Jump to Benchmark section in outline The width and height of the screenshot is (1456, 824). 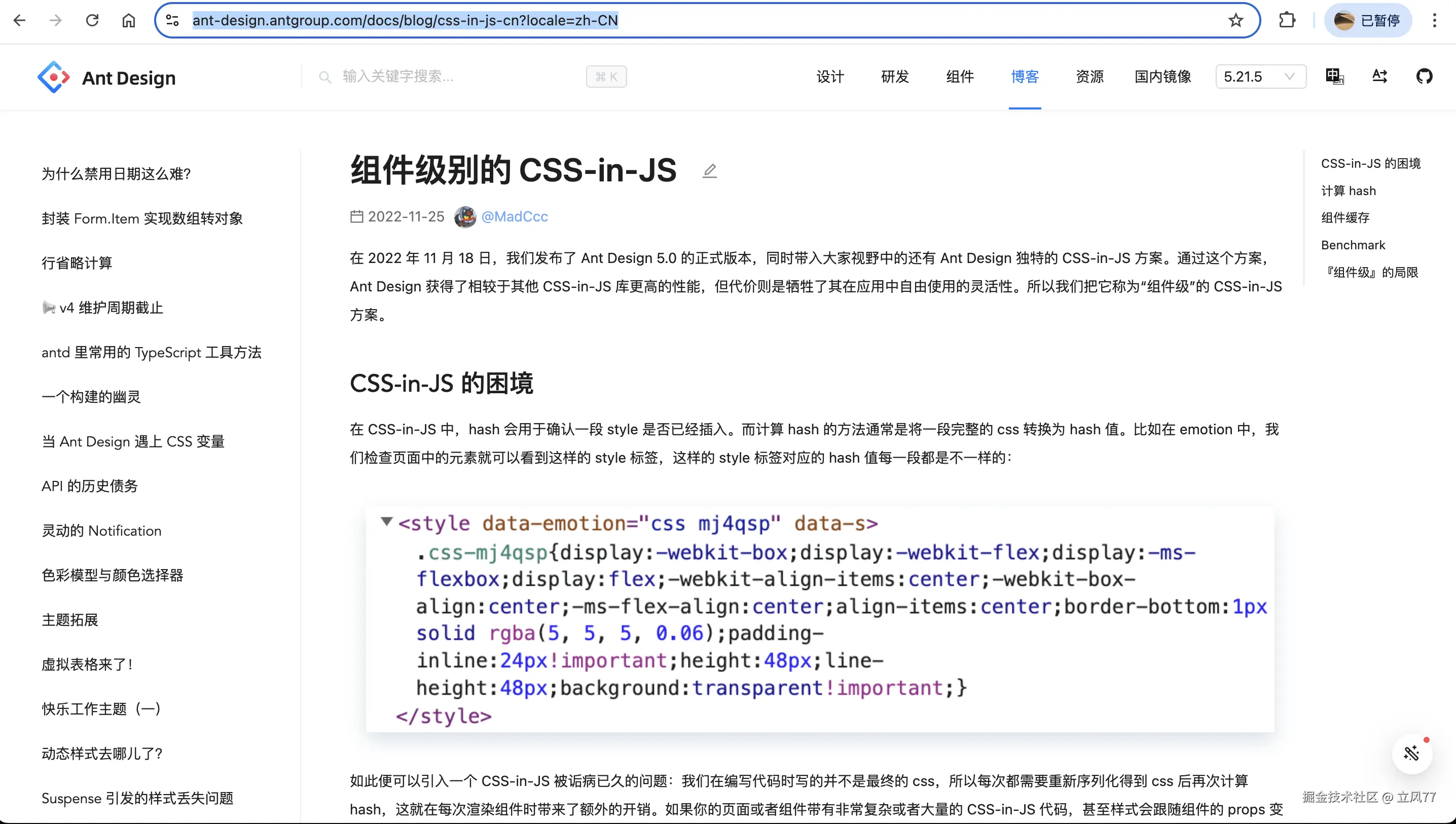pos(1353,245)
